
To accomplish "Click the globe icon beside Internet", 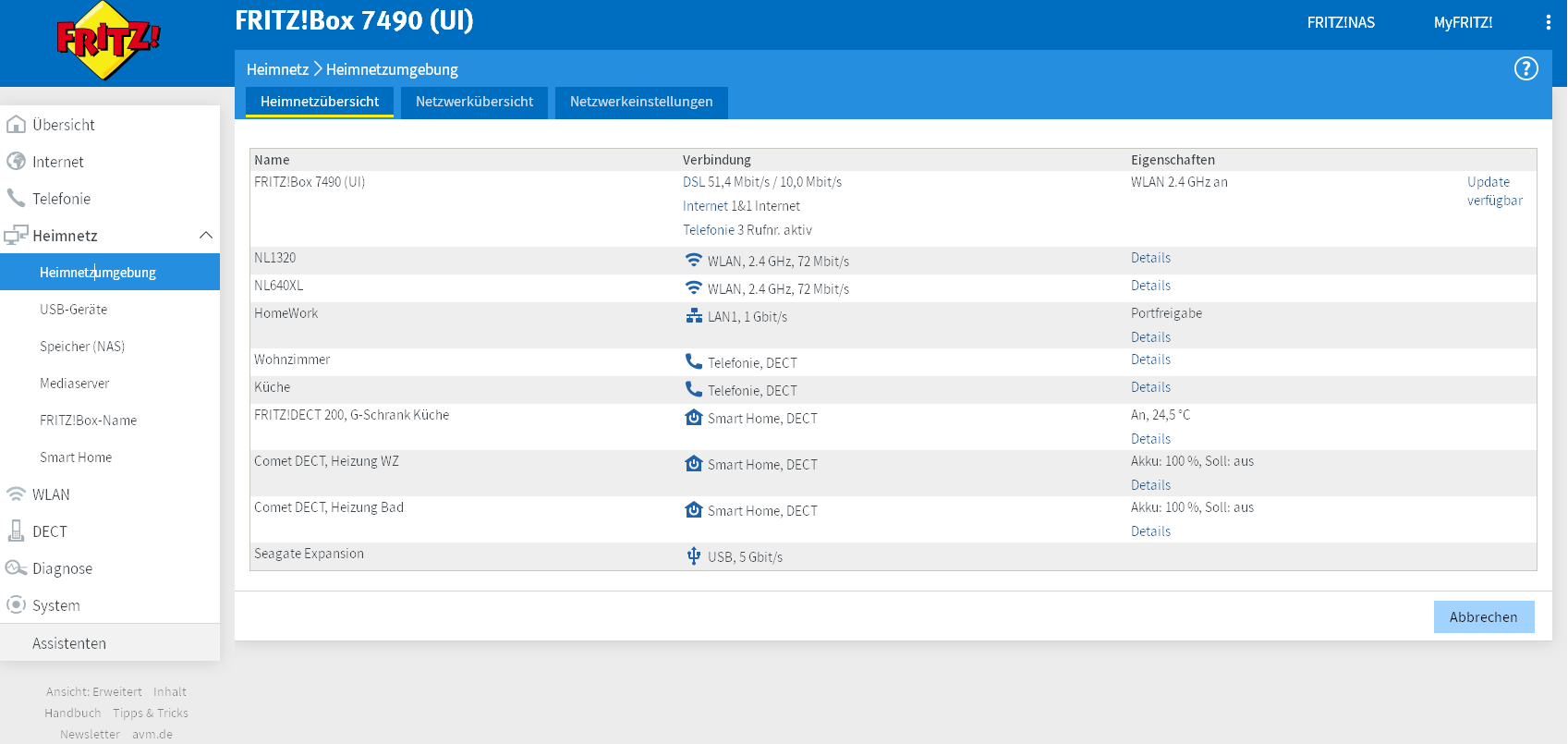I will tap(16, 162).
